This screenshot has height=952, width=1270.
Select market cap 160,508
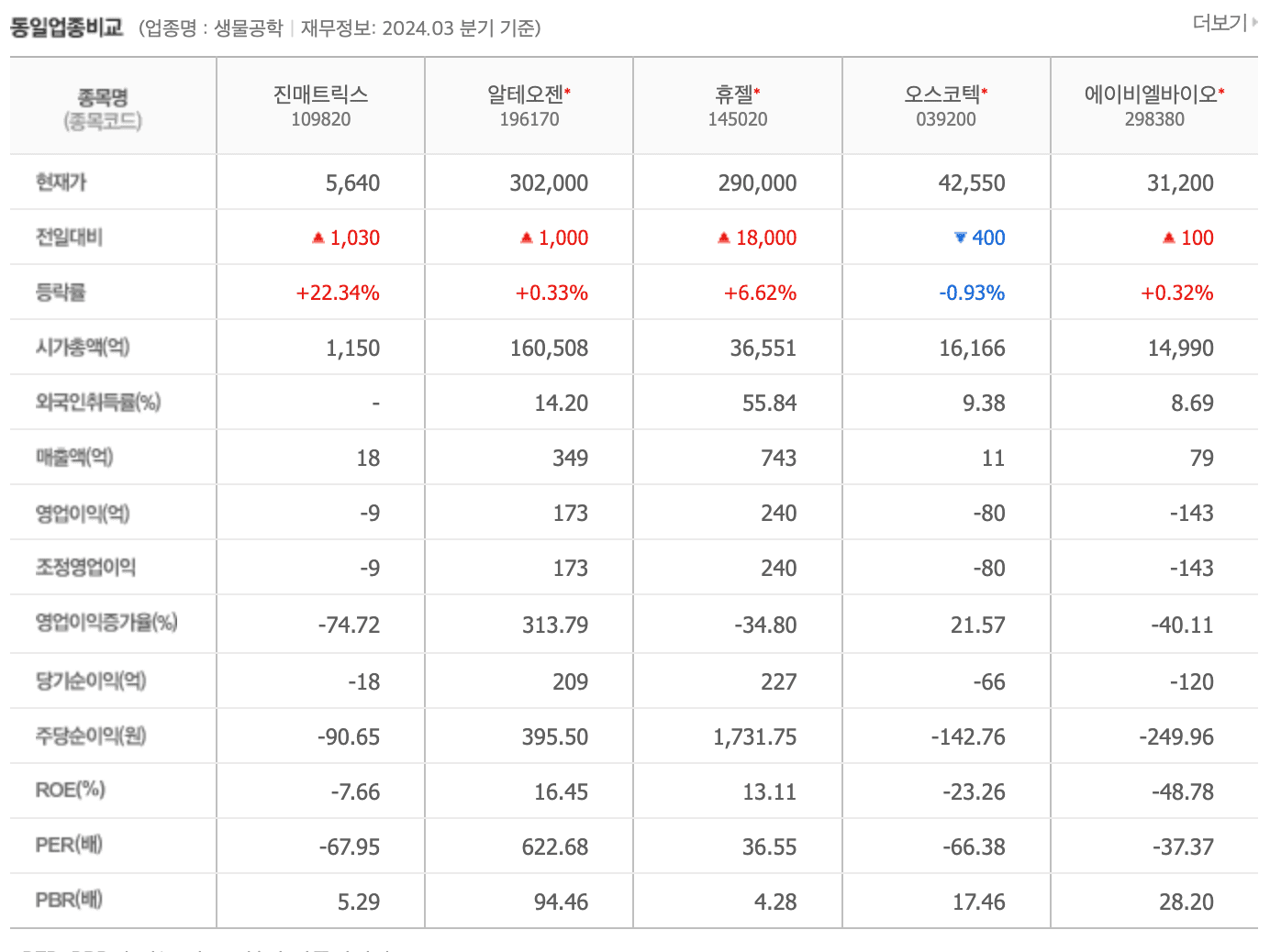point(549,349)
